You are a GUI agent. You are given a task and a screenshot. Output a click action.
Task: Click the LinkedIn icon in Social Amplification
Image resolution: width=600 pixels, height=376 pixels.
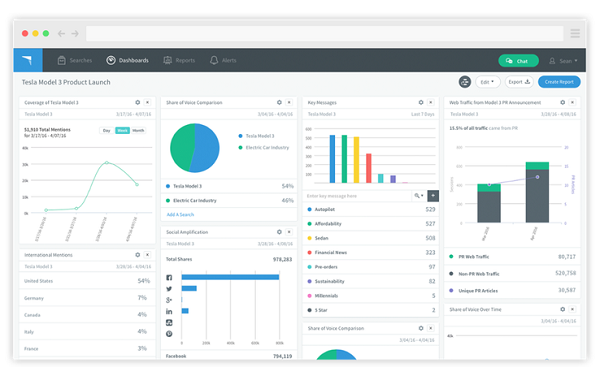pyautogui.click(x=169, y=311)
